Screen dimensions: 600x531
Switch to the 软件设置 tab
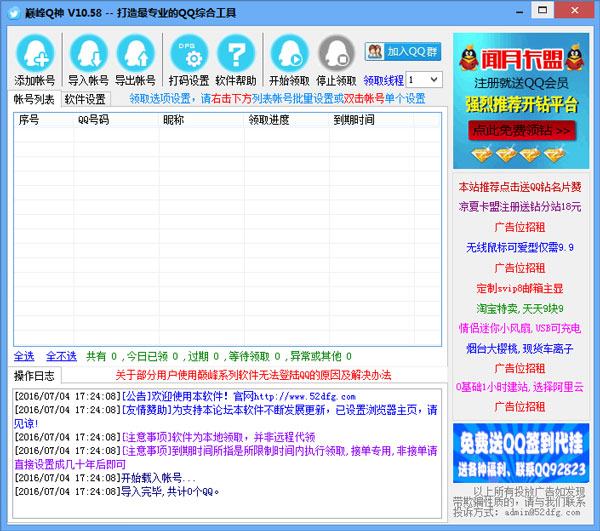(85, 99)
